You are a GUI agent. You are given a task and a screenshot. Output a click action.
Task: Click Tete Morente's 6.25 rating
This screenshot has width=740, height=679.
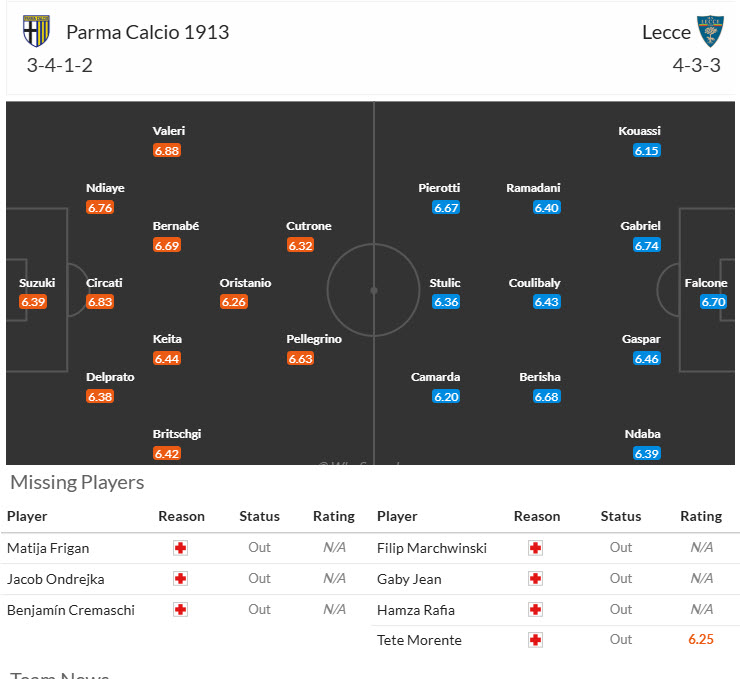pyautogui.click(x=701, y=640)
